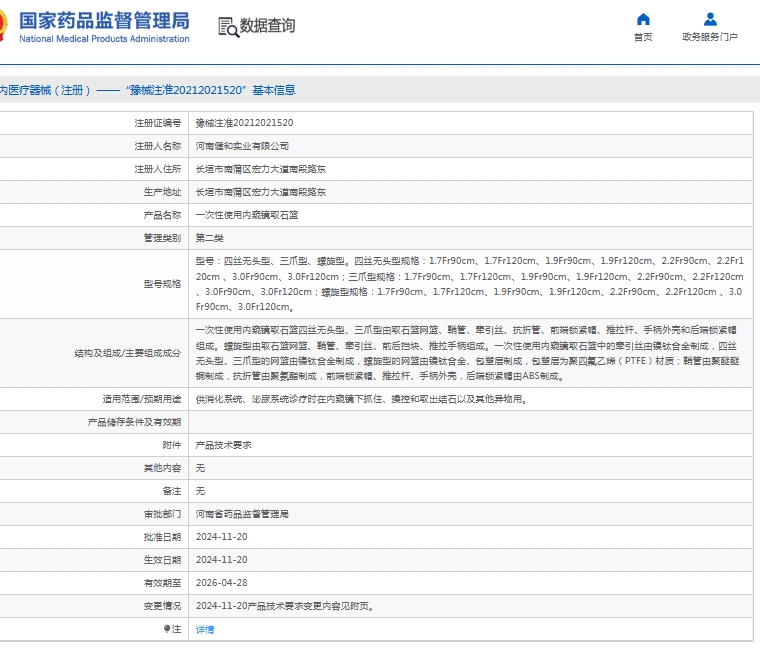The width and height of the screenshot is (760, 650).
Task: Click the 产品名称 label
Action: (x=162, y=215)
